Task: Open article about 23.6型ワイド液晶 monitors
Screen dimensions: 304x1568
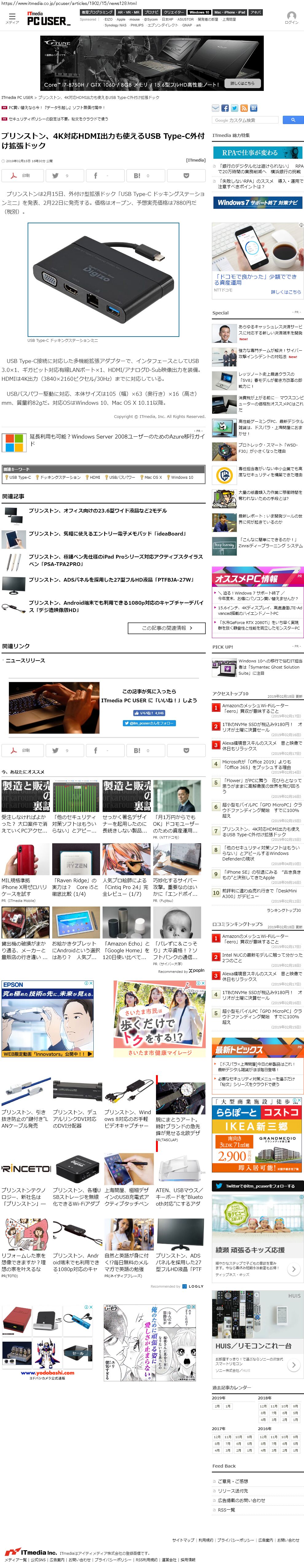Action: [97, 511]
